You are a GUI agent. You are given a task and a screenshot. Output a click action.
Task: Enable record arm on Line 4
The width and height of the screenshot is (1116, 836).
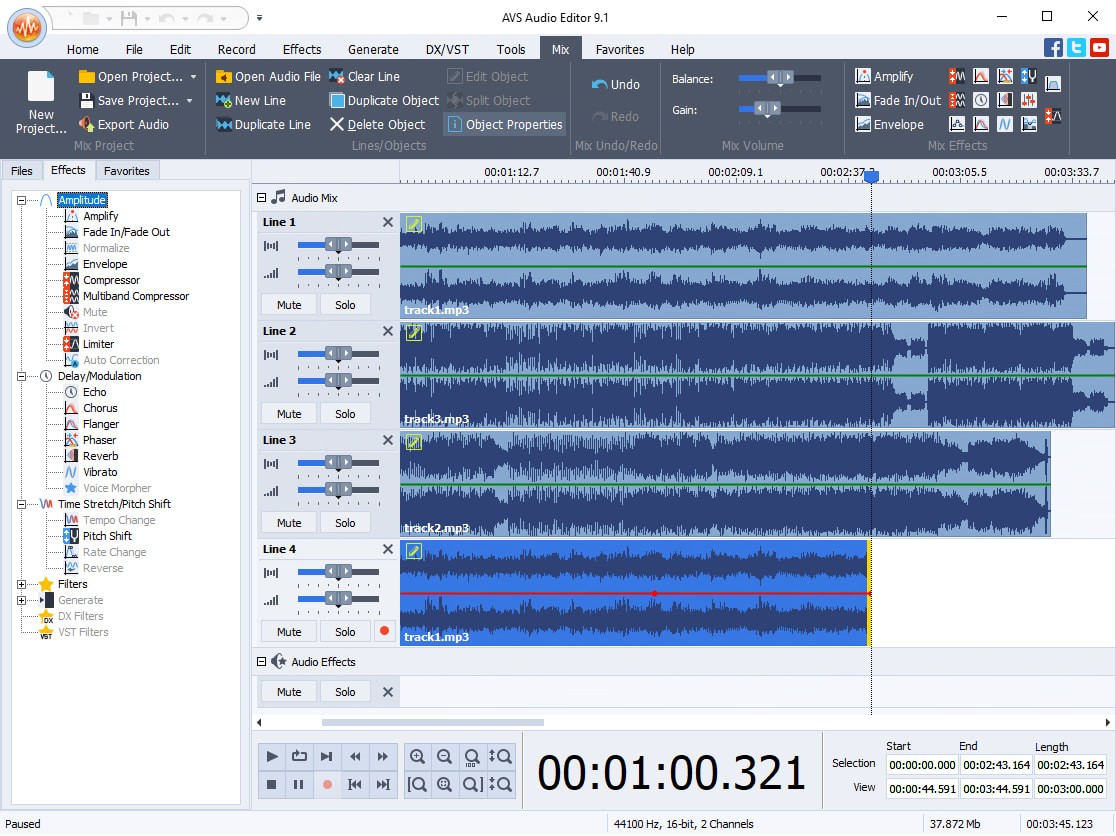click(383, 631)
